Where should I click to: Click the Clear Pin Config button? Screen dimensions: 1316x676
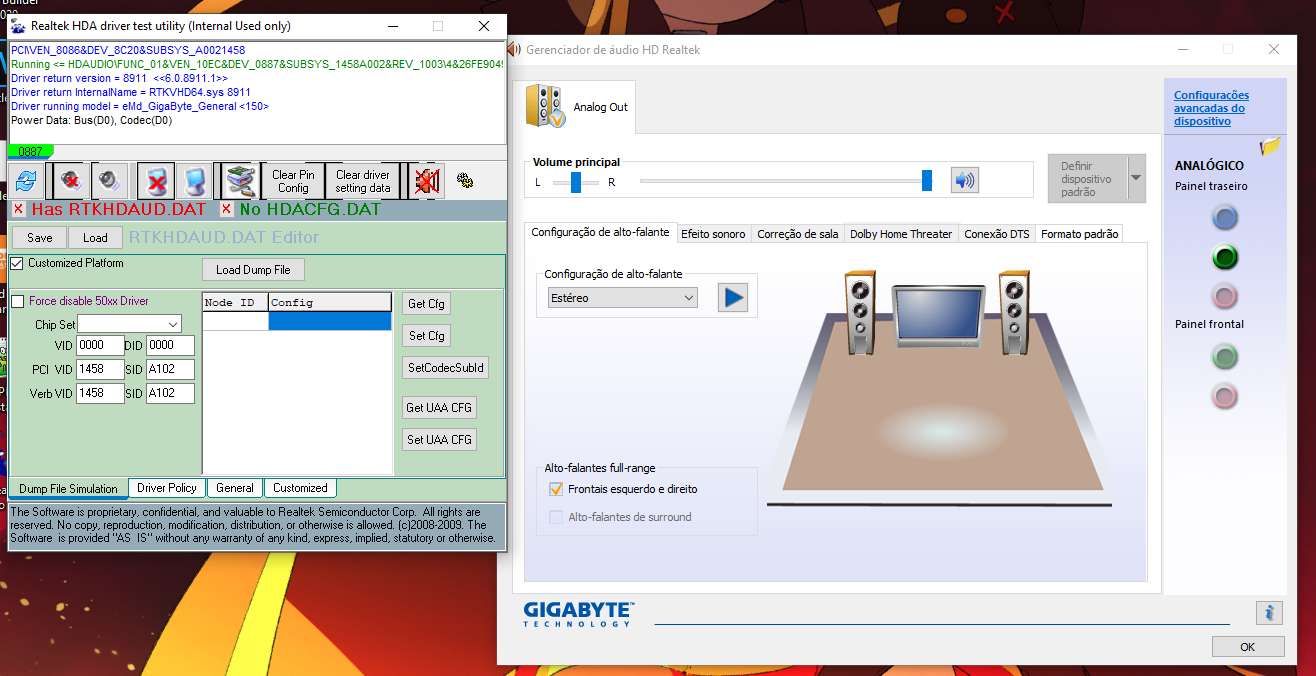[x=293, y=181]
